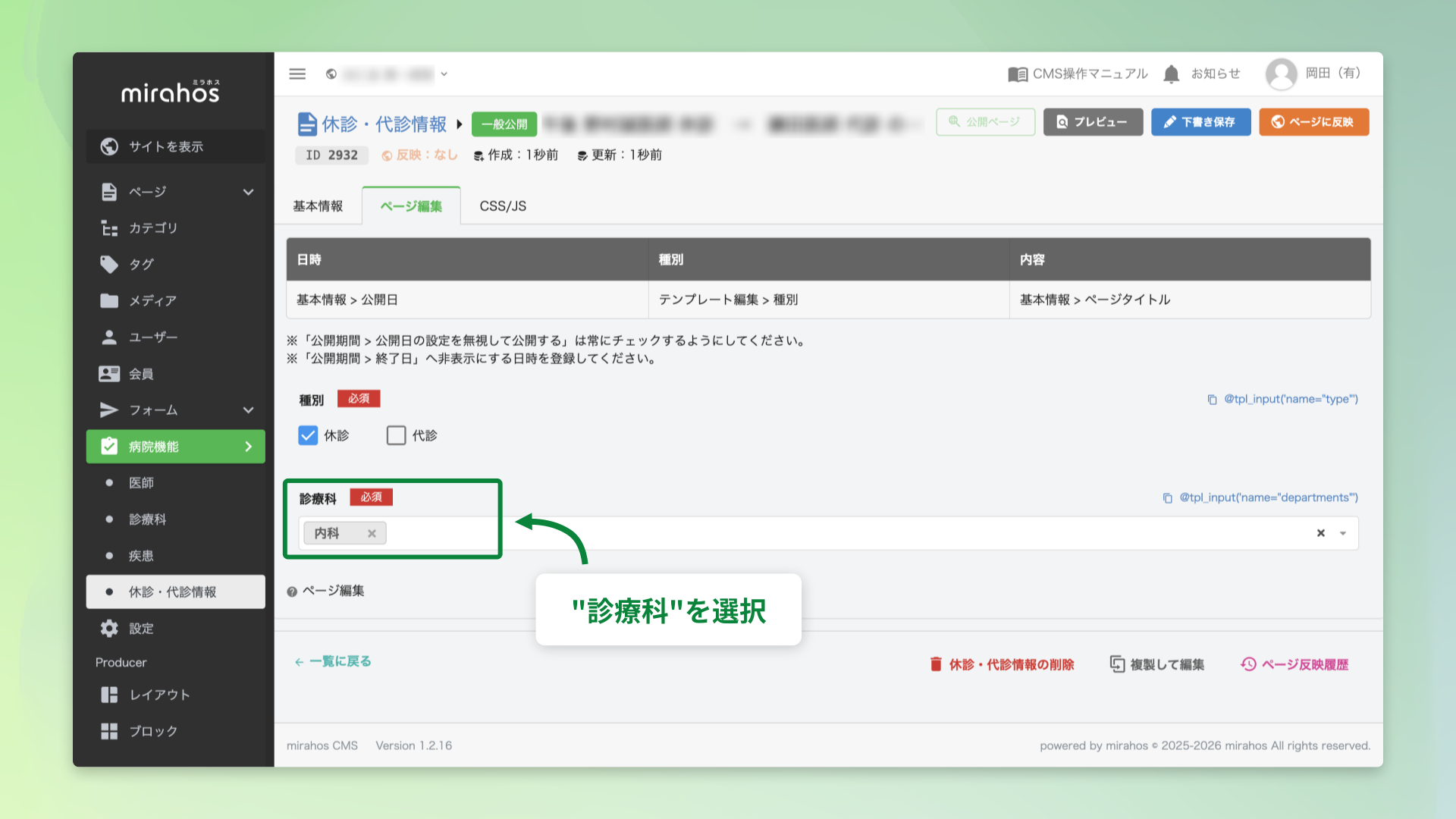The height and width of the screenshot is (819, 1456).
Task: Open ブロック grid icon in sidebar
Action: pos(109,731)
